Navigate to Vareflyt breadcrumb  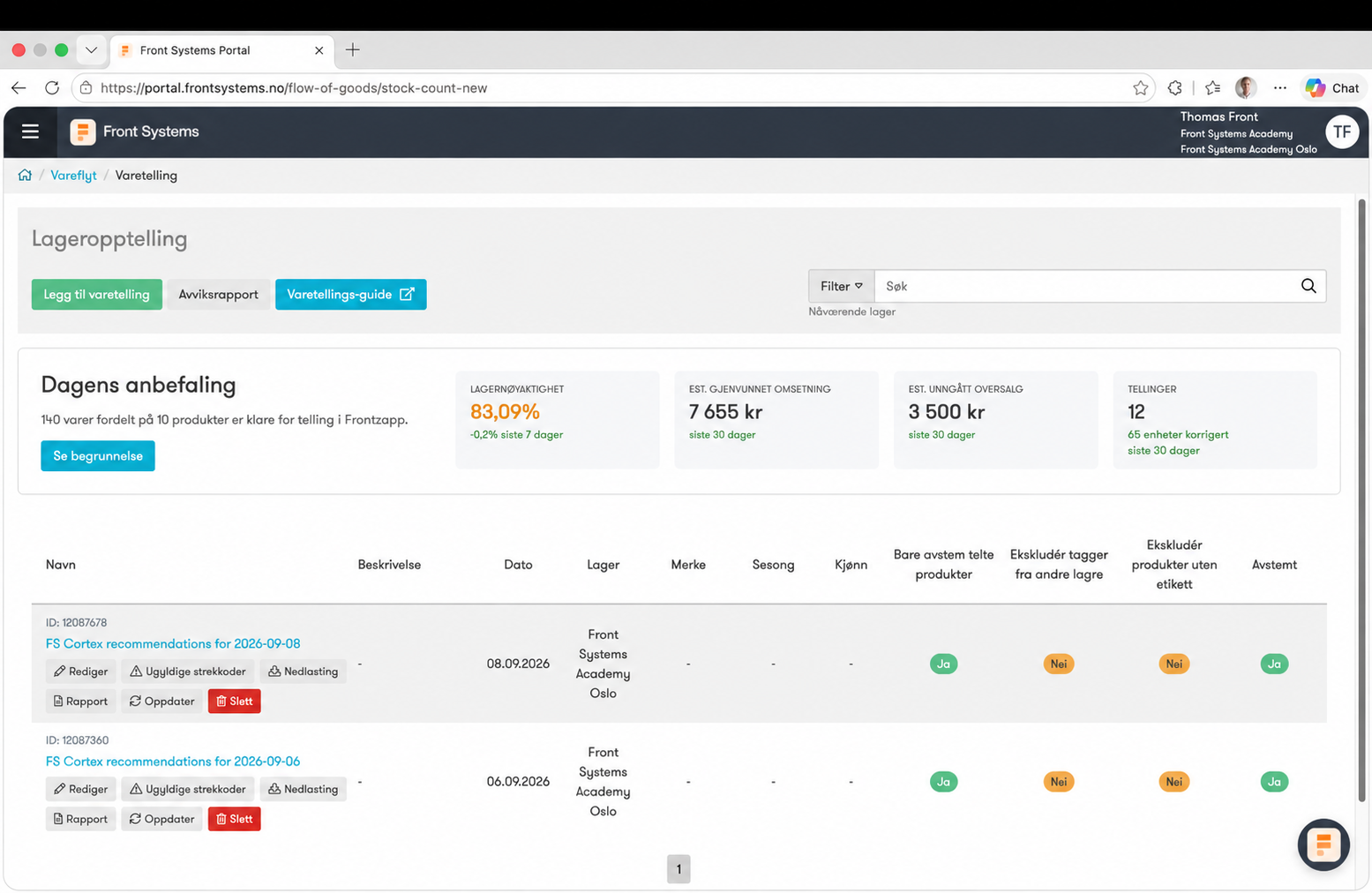point(73,175)
